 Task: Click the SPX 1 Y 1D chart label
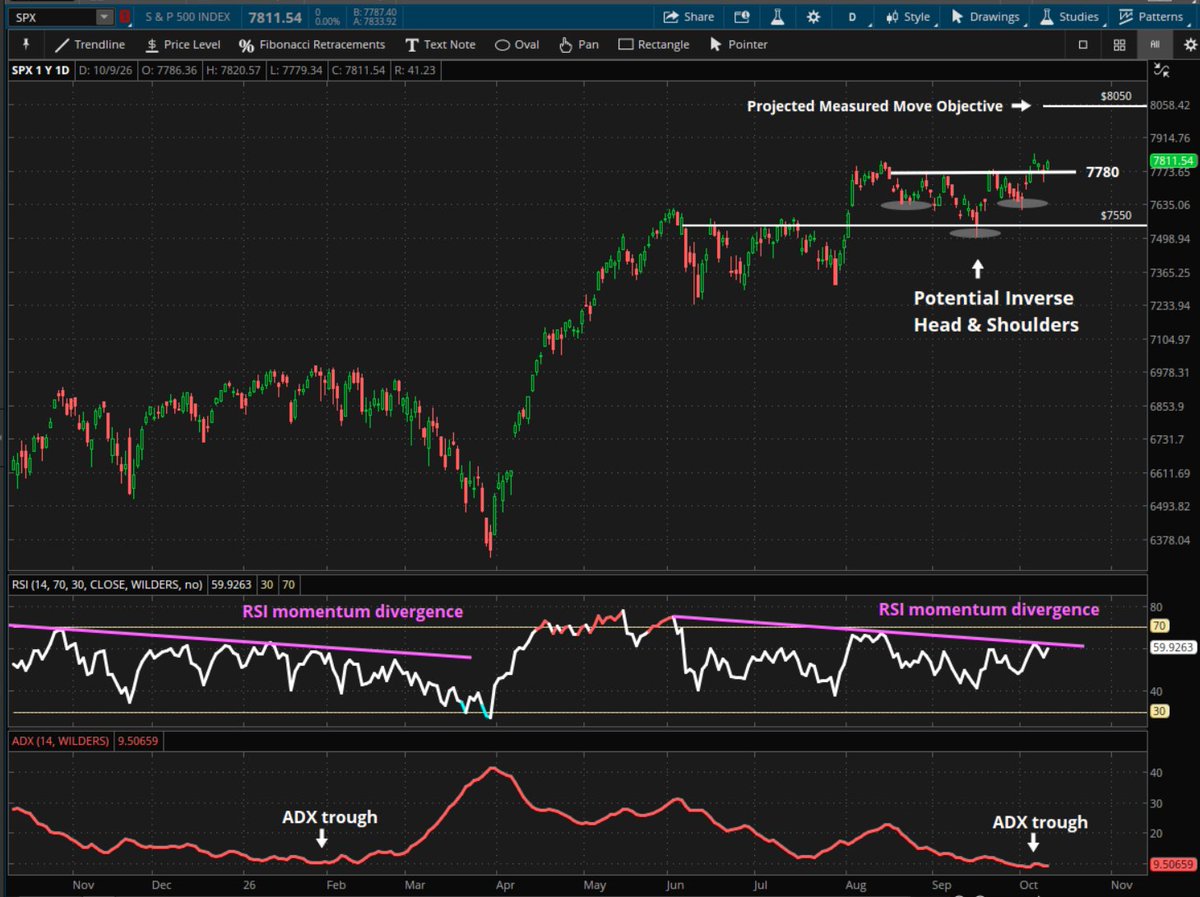coord(40,69)
